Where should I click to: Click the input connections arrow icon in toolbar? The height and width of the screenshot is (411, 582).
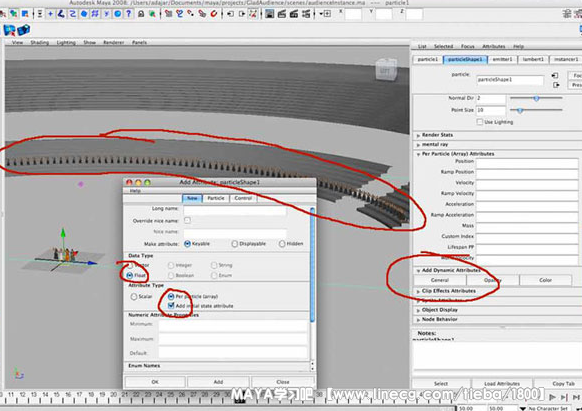(x=230, y=14)
